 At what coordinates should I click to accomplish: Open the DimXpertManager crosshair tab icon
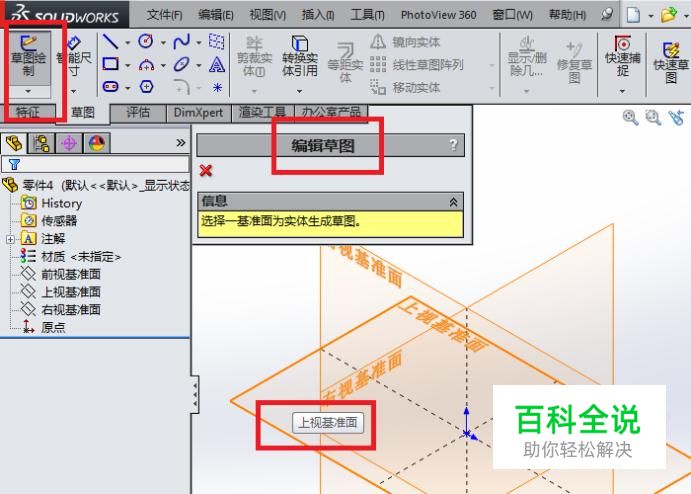coord(69,143)
